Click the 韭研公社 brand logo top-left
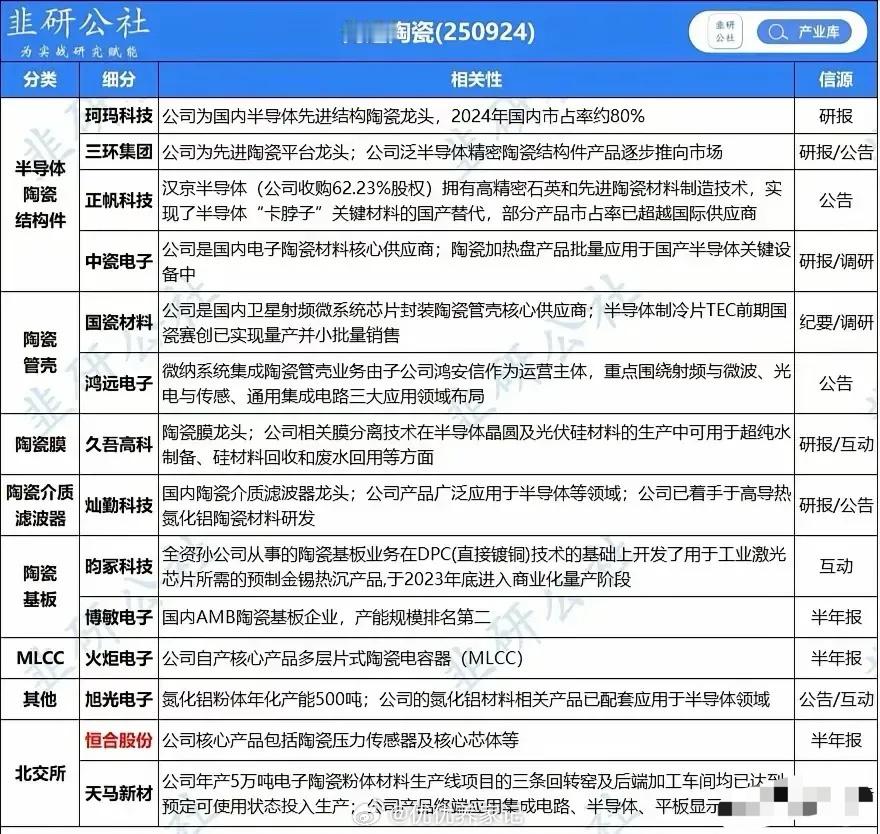The height and width of the screenshot is (834, 880). [x=79, y=23]
